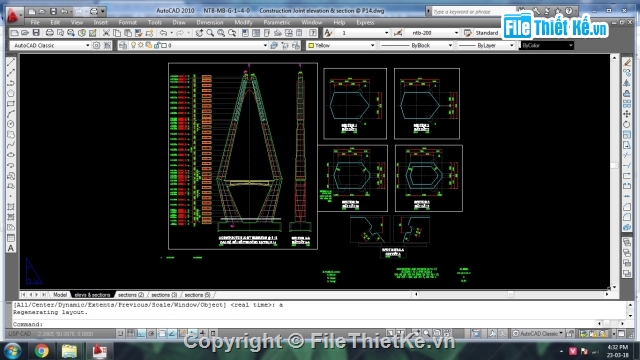
Task: Click the Open file folder icon
Action: 25,33
